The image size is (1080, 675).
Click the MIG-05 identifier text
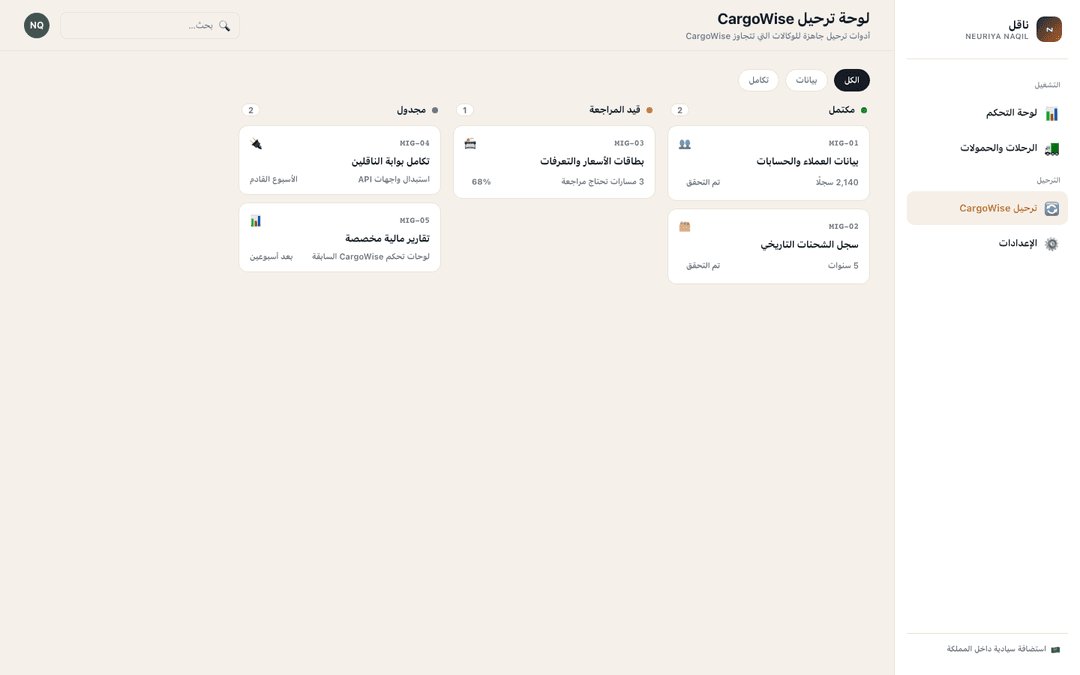(415, 220)
